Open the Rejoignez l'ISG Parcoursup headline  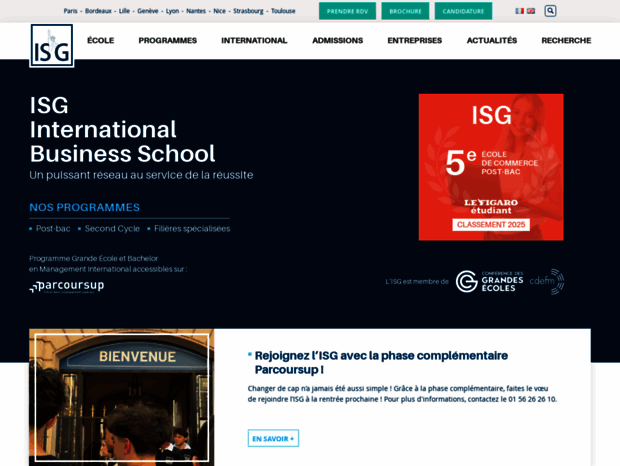pyautogui.click(x=381, y=362)
